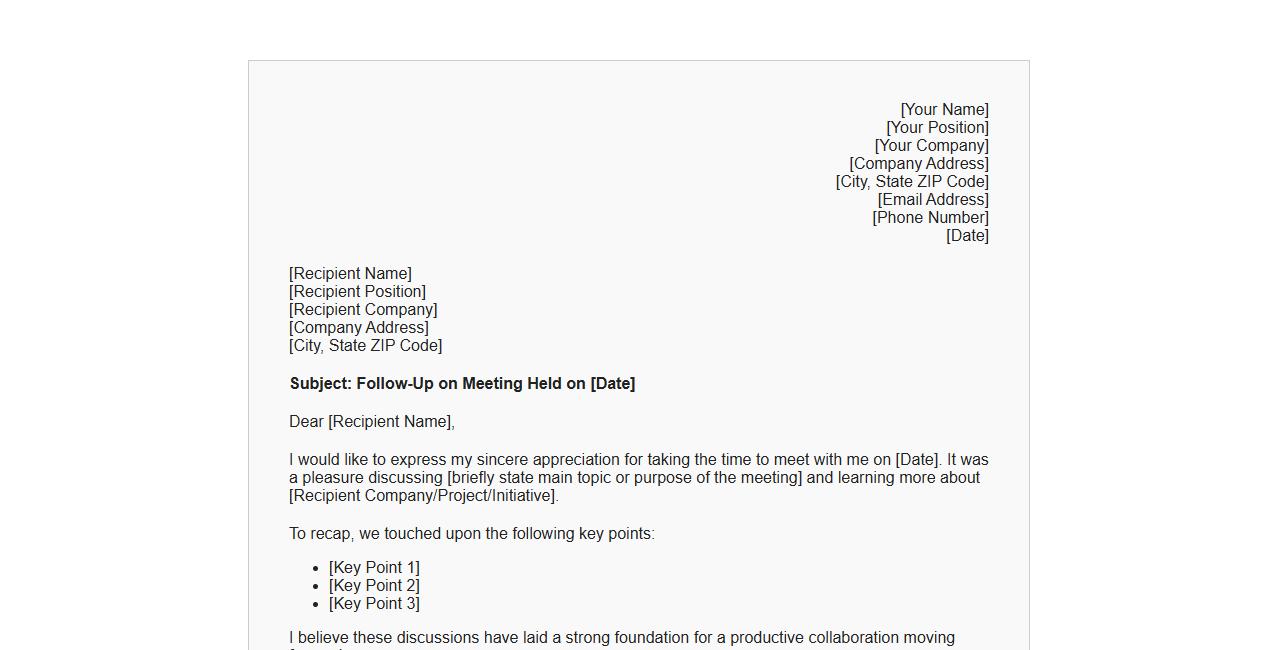Select the [Key Point 2] bullet item
1278x650 pixels.
374,586
